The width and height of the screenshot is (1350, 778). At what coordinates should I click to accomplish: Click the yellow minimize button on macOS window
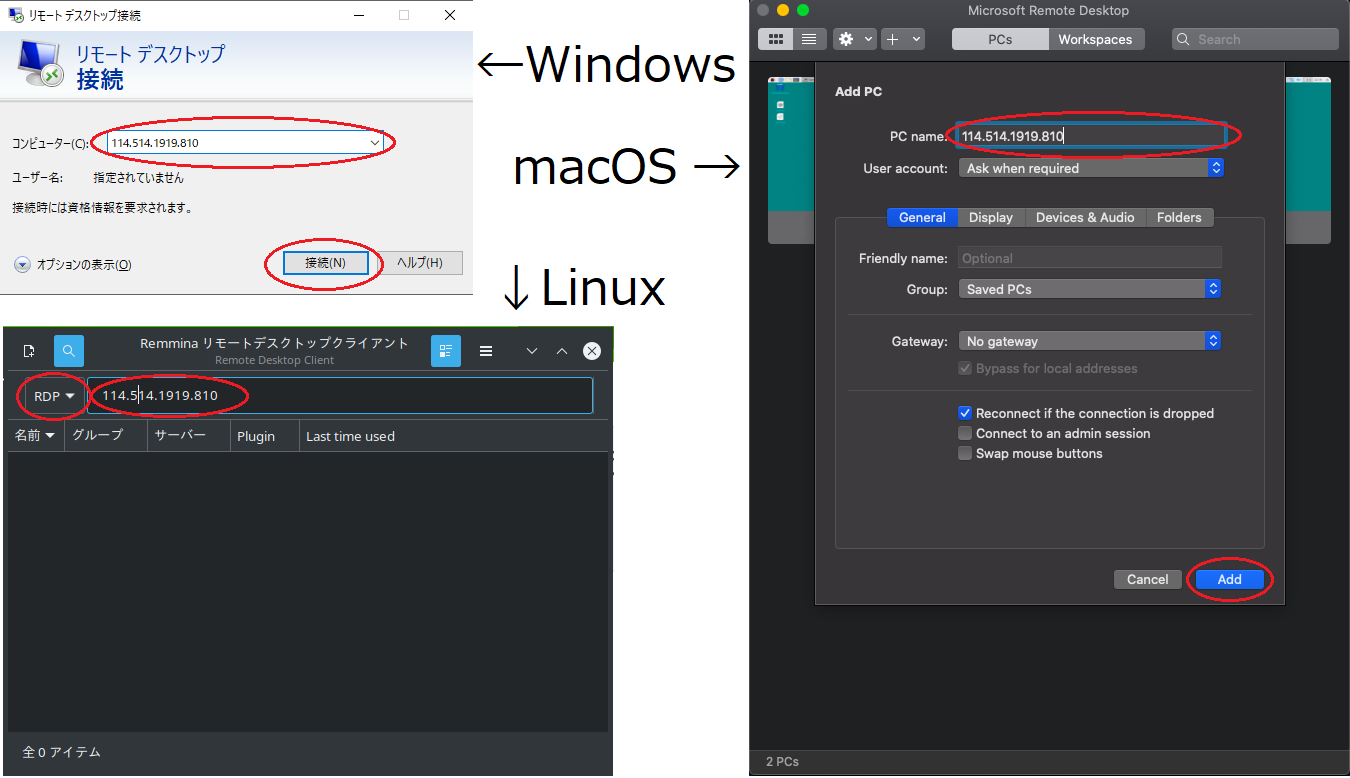pyautogui.click(x=783, y=10)
